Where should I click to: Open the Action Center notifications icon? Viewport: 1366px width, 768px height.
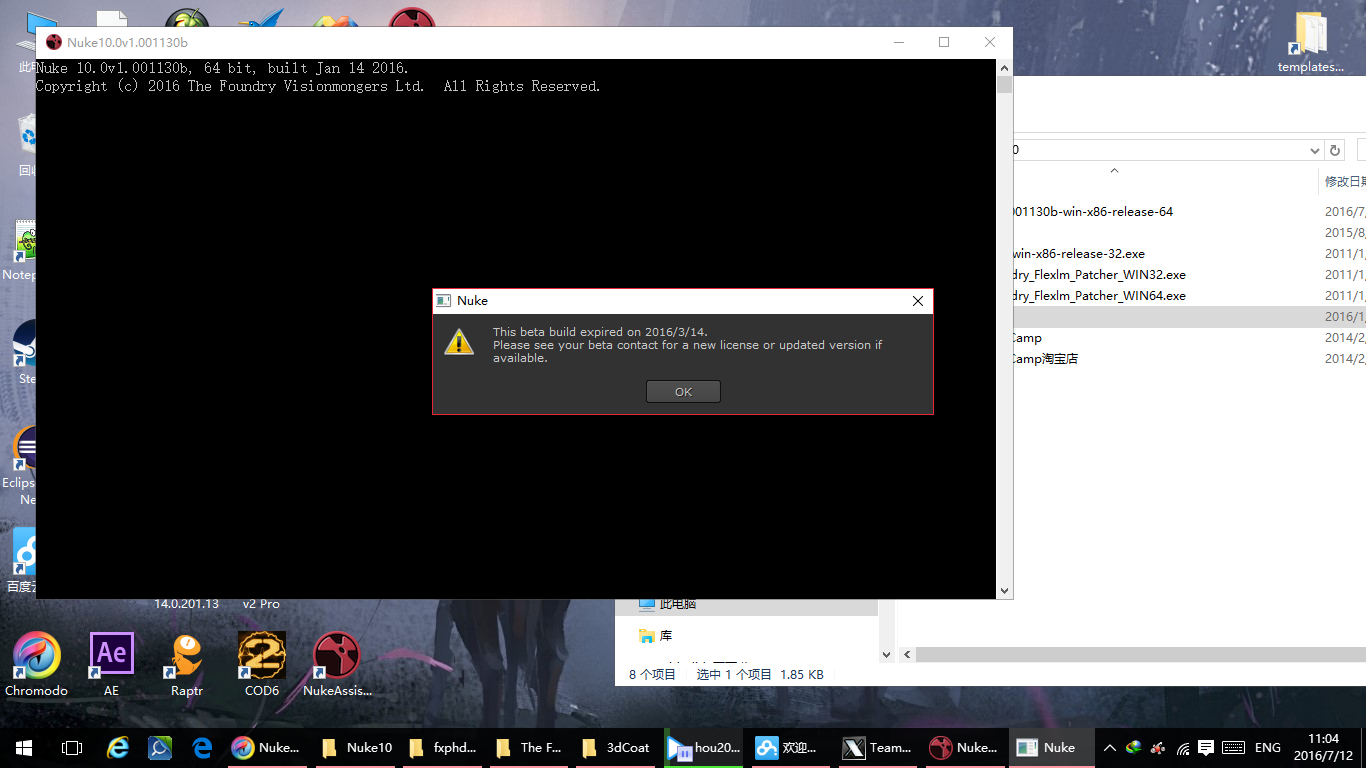[x=1206, y=747]
